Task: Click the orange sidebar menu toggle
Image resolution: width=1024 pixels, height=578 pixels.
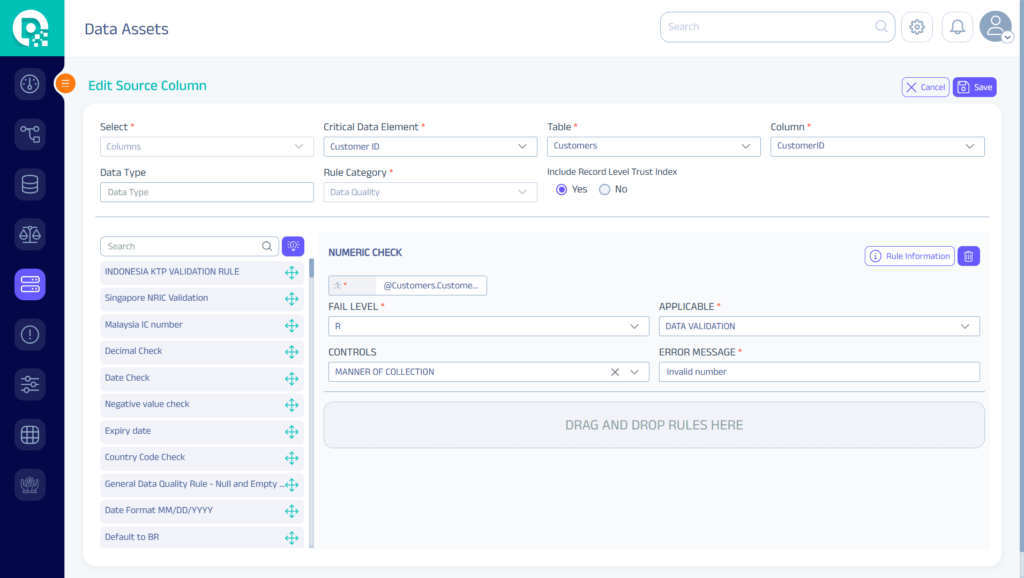Action: pyautogui.click(x=65, y=84)
